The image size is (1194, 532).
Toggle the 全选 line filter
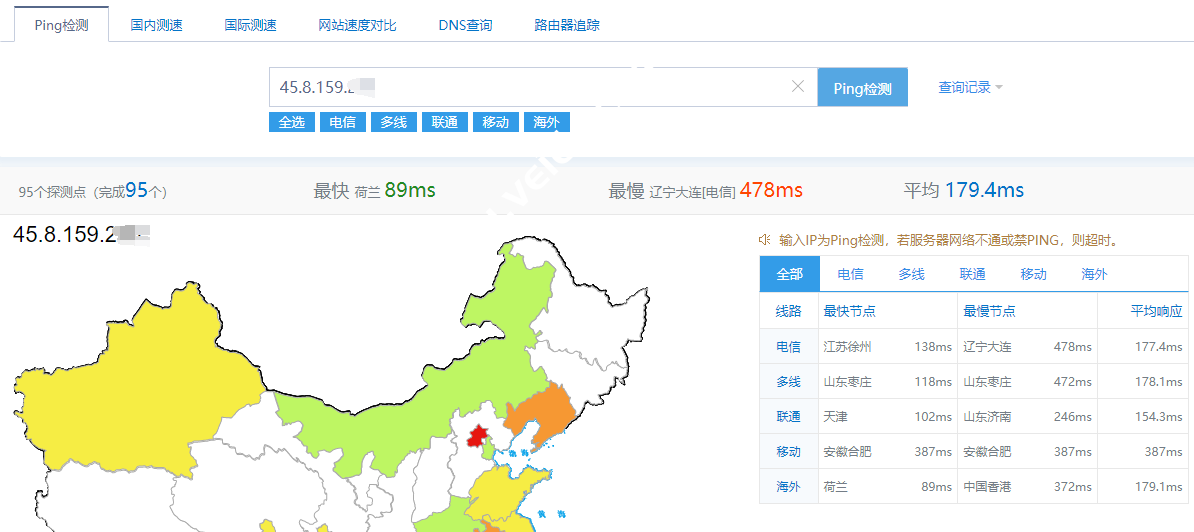(x=292, y=122)
